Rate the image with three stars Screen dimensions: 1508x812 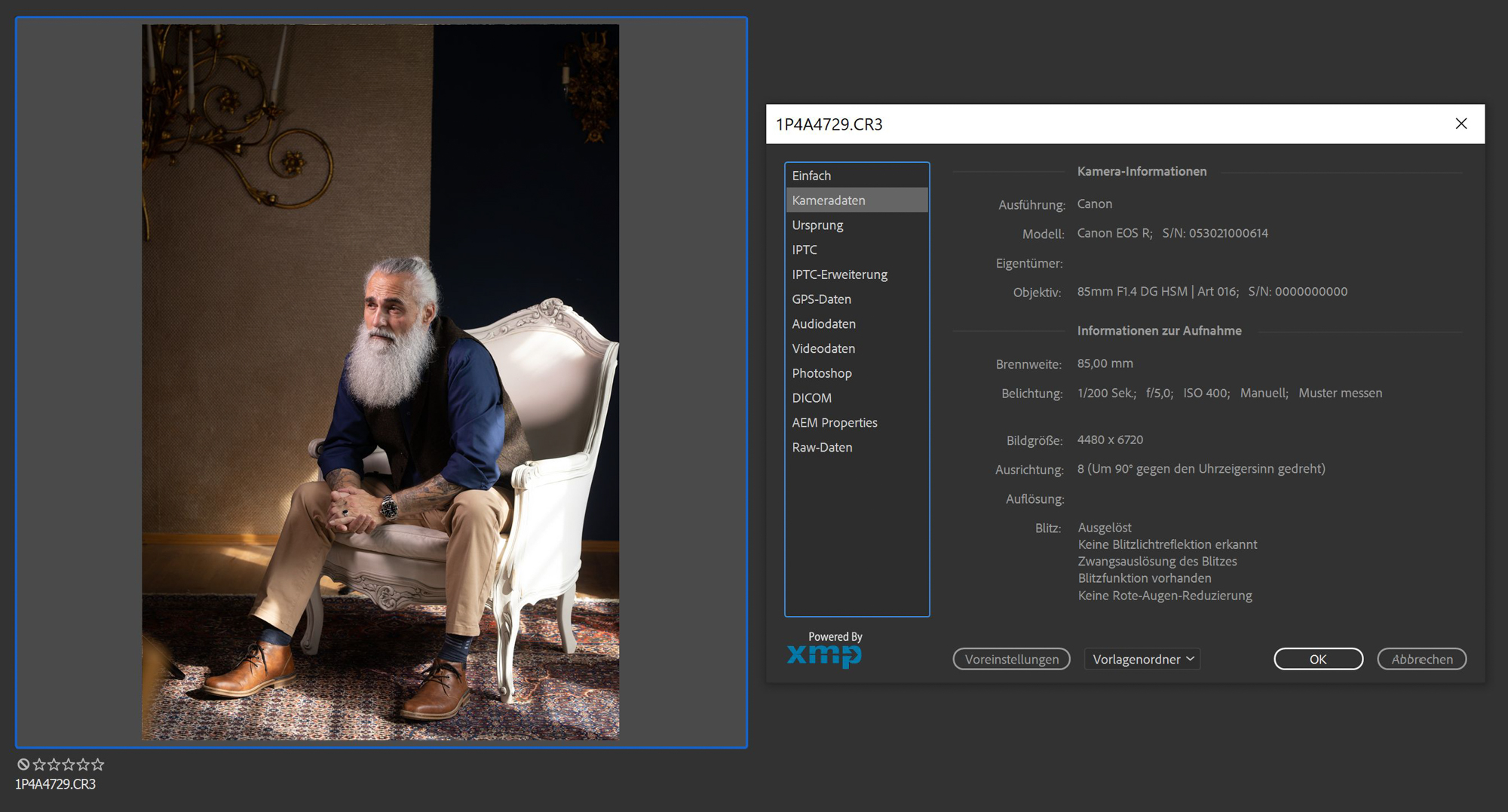tap(69, 765)
